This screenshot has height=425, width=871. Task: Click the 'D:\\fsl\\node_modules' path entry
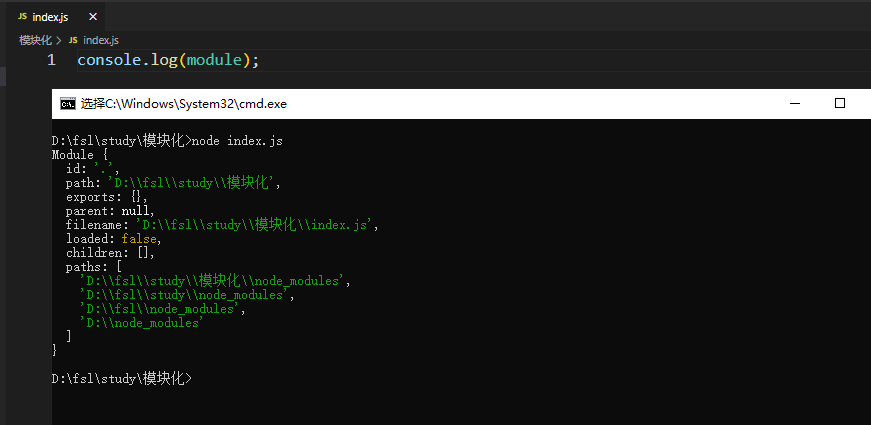coord(163,308)
